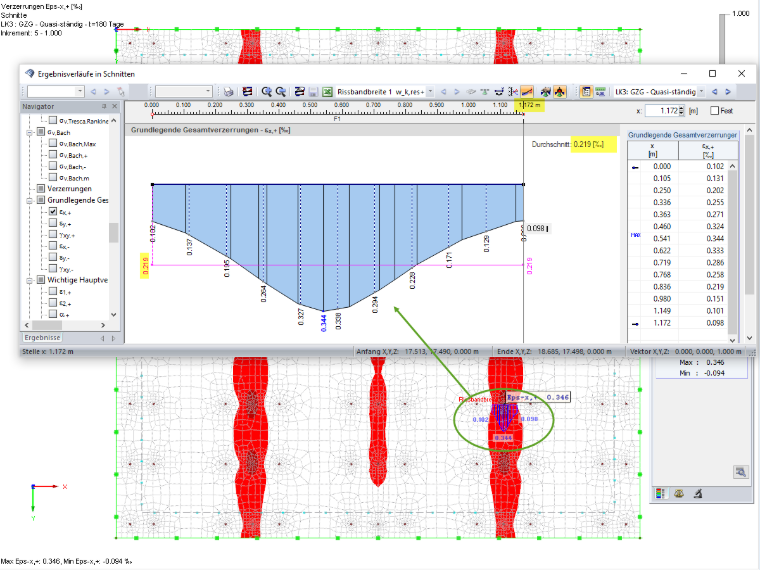760x570 pixels.
Task: Click the icon between zoom out and save
Action: click(300, 92)
